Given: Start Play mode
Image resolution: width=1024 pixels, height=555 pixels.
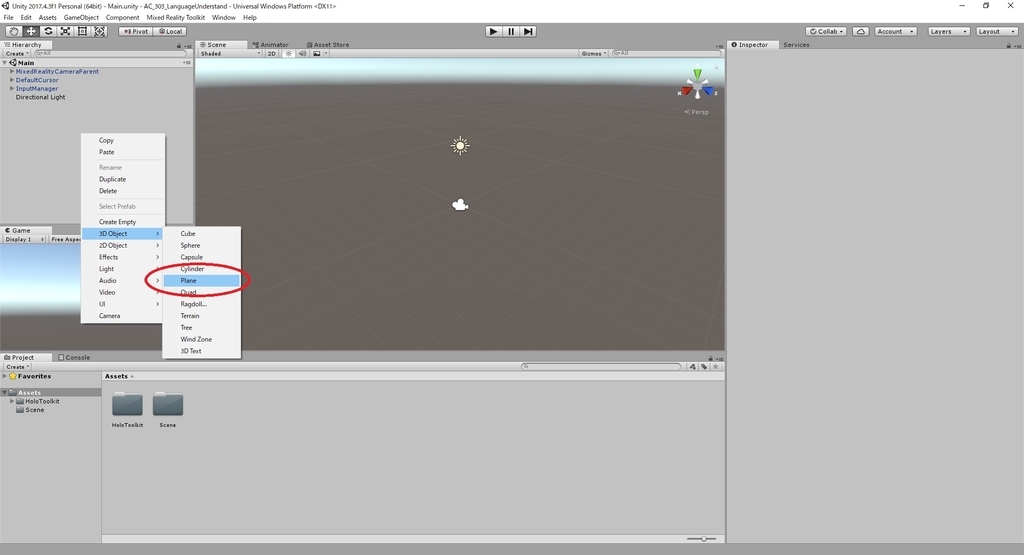Looking at the screenshot, I should pos(494,31).
